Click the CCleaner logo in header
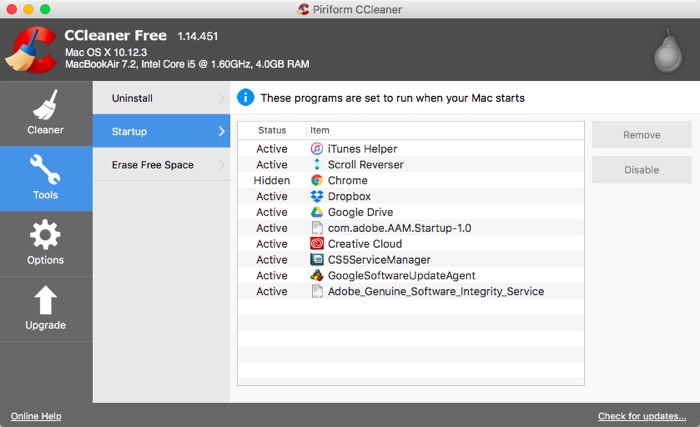Screen dimensions: 700x427 point(31,50)
